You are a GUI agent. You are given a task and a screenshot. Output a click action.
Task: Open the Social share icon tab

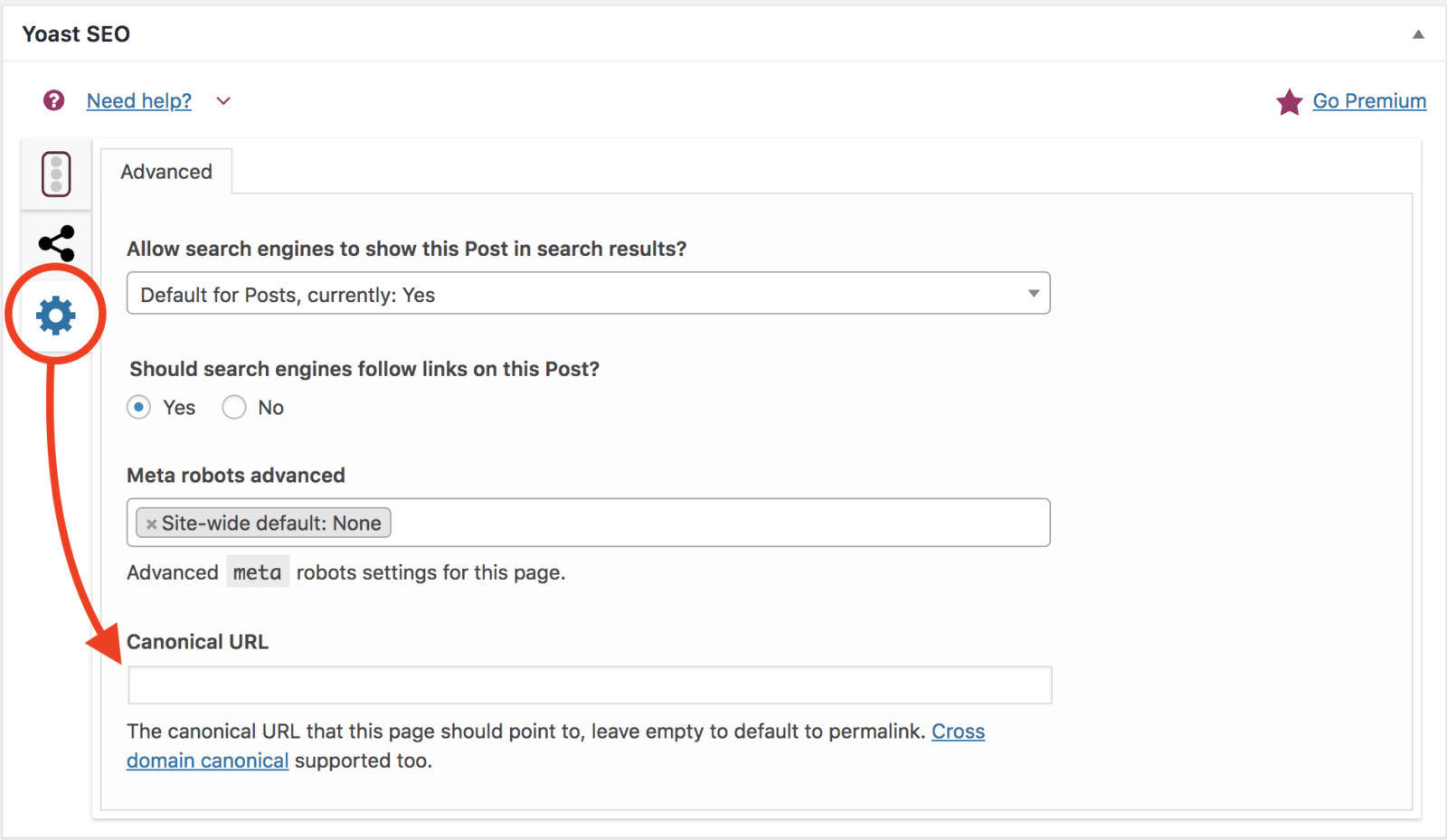(x=56, y=243)
